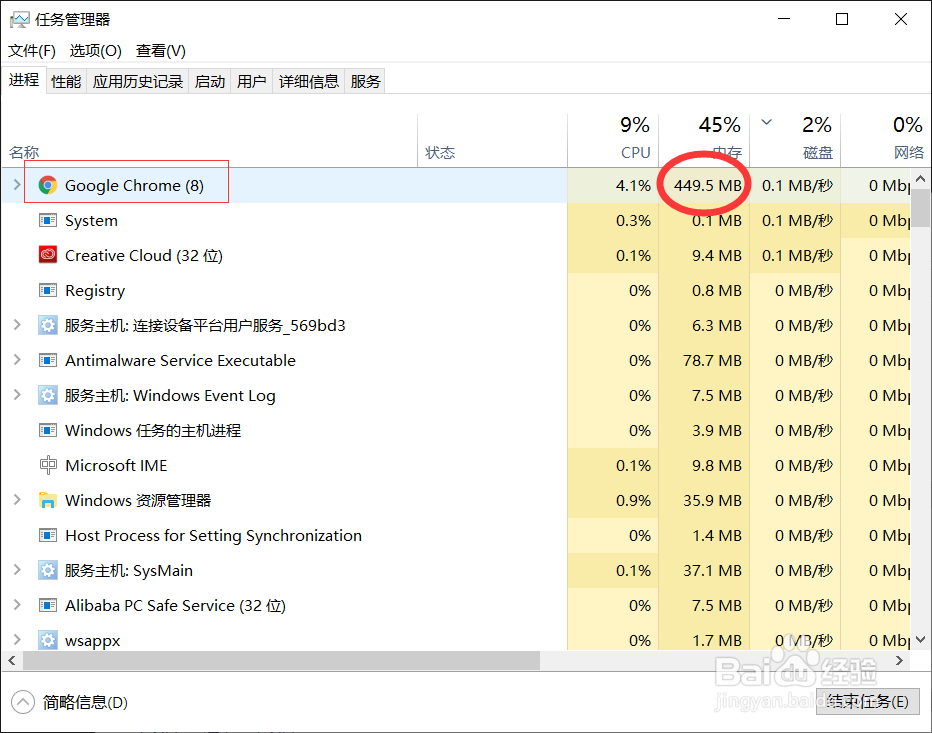
Task: Click the Windows 资源管理器 folder icon
Action: [48, 500]
